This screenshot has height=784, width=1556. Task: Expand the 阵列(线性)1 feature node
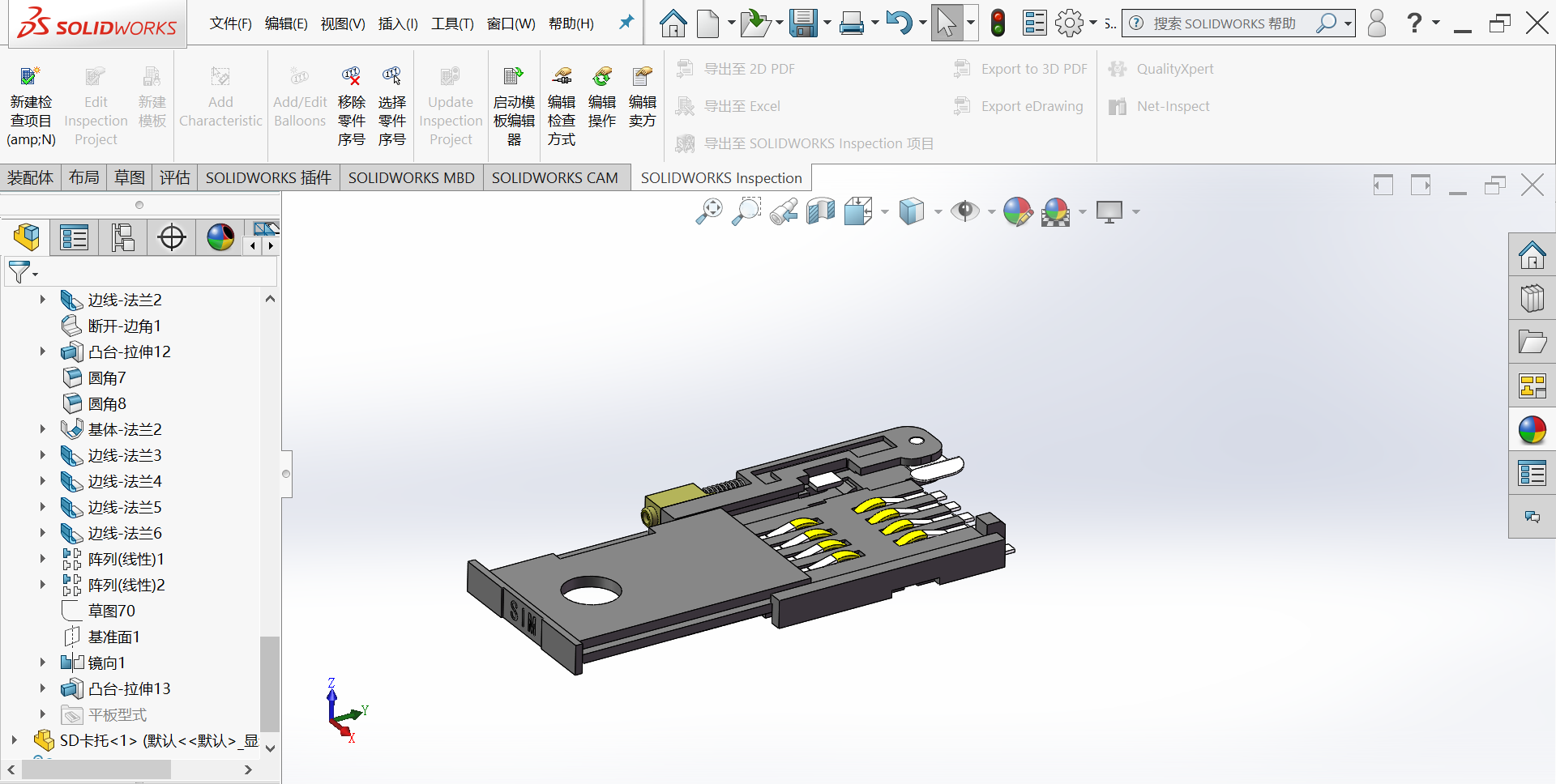click(x=42, y=559)
